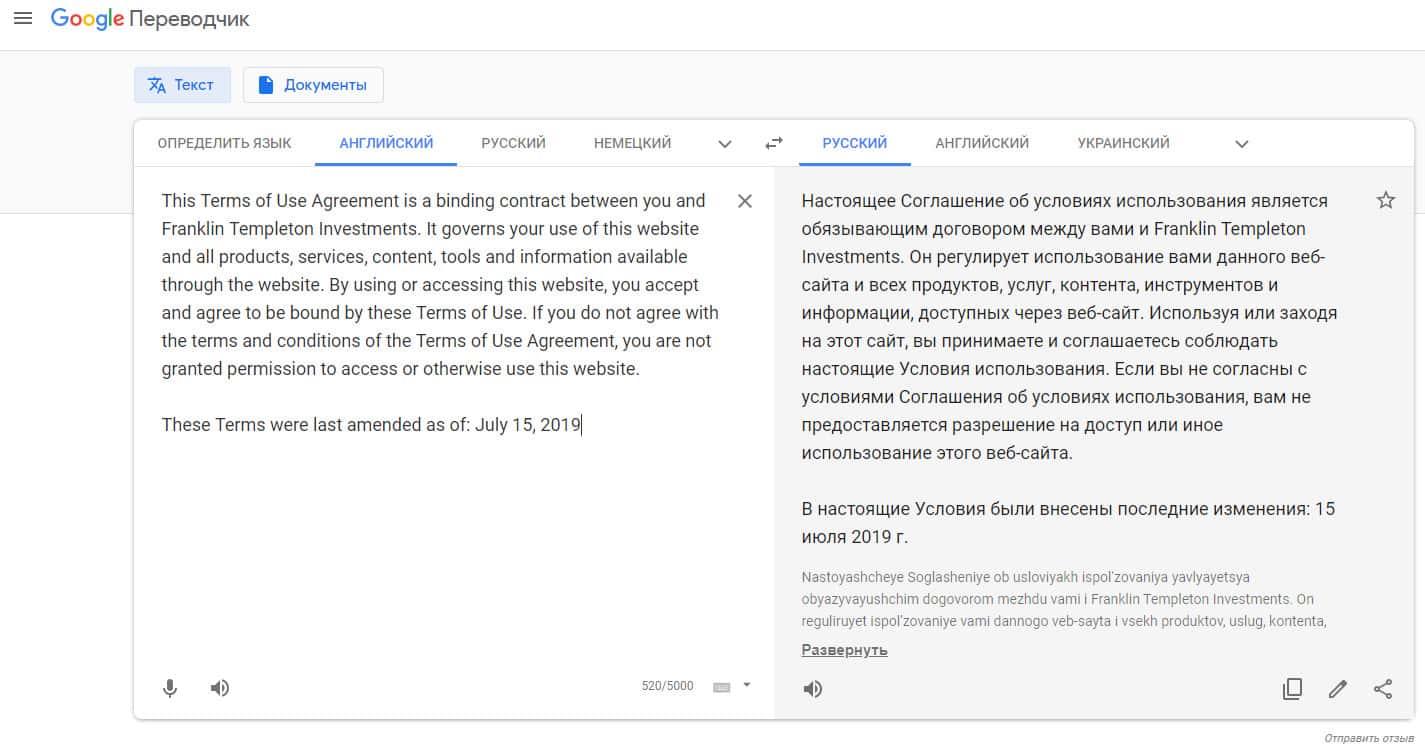The image size is (1425, 753).
Task: Save translation with the star icon
Action: 1385,200
